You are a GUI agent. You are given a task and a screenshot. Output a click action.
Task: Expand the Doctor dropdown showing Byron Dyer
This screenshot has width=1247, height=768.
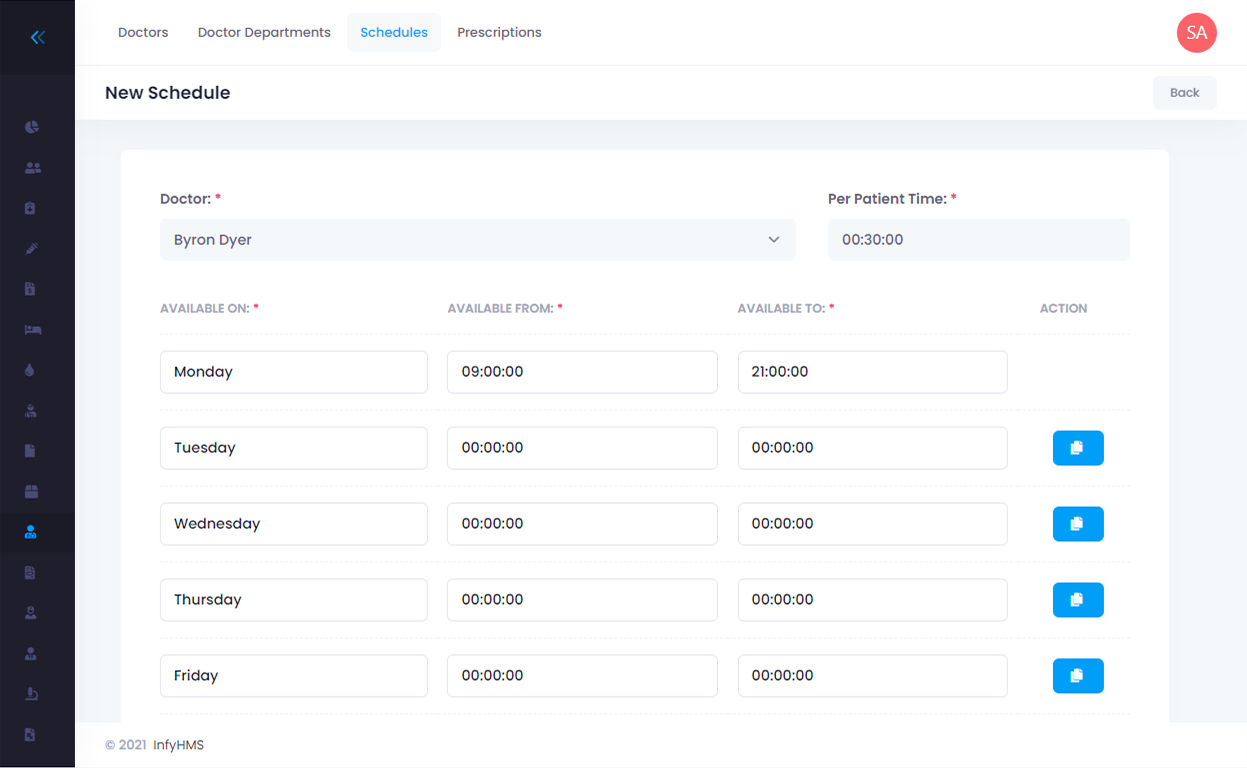[x=477, y=240]
